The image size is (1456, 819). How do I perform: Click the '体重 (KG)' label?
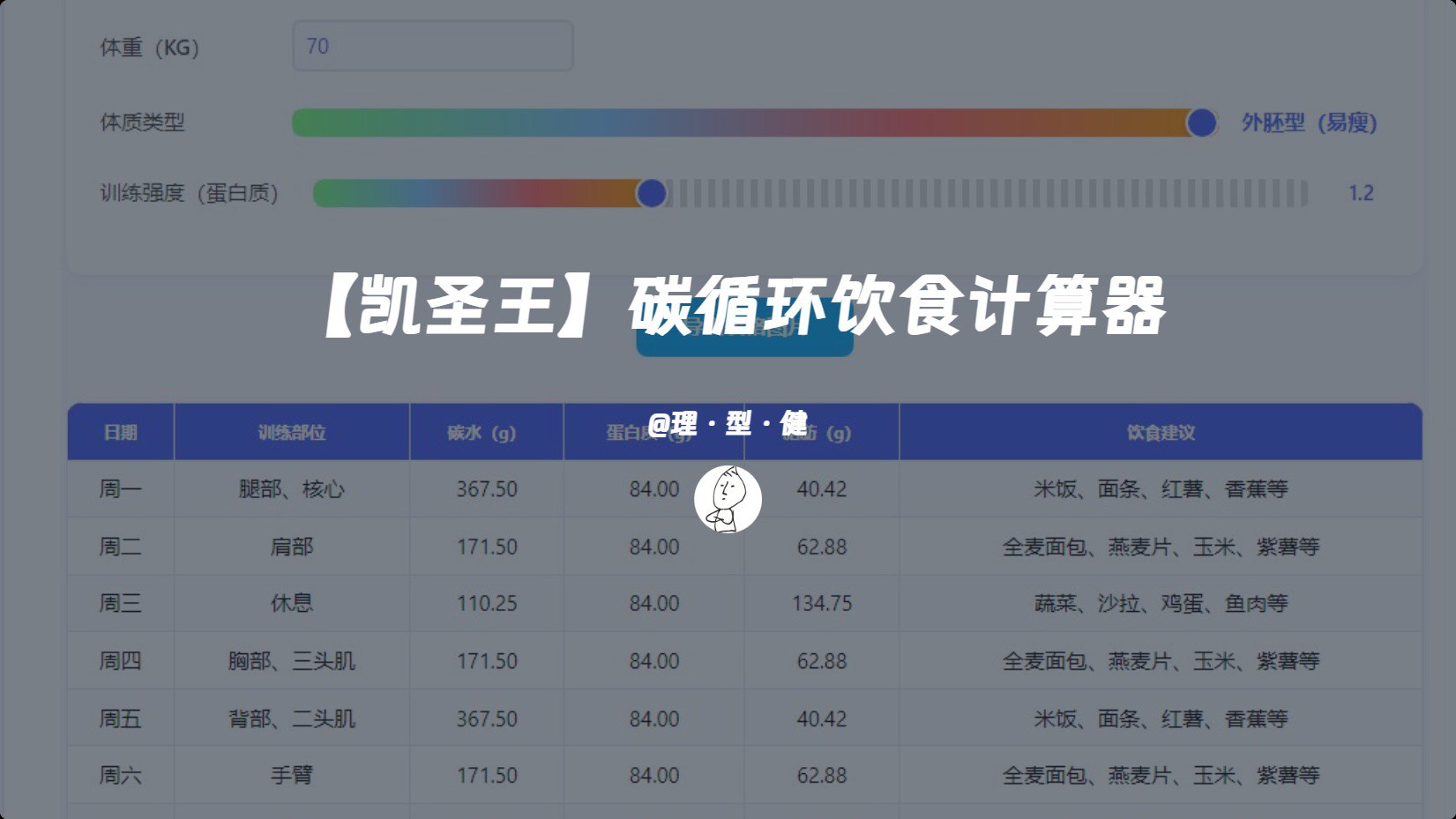(x=150, y=47)
